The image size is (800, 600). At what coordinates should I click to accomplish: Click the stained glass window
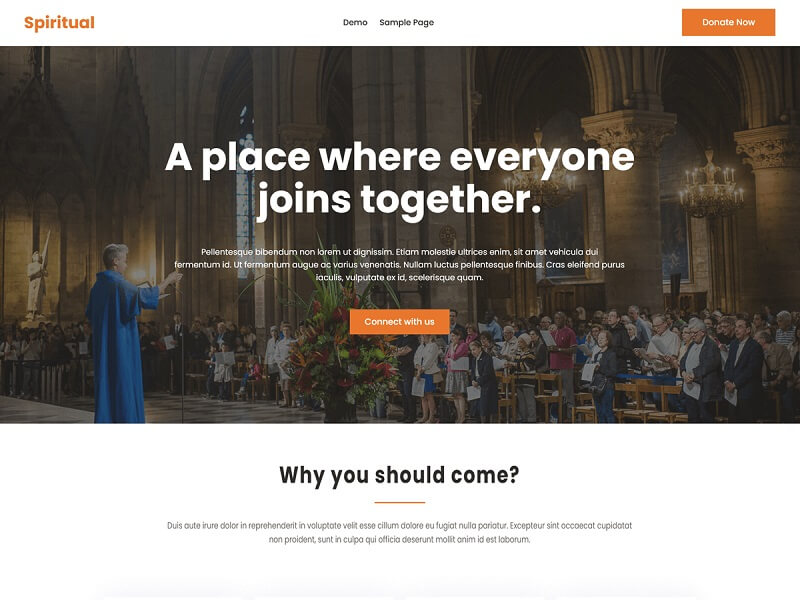(246, 194)
